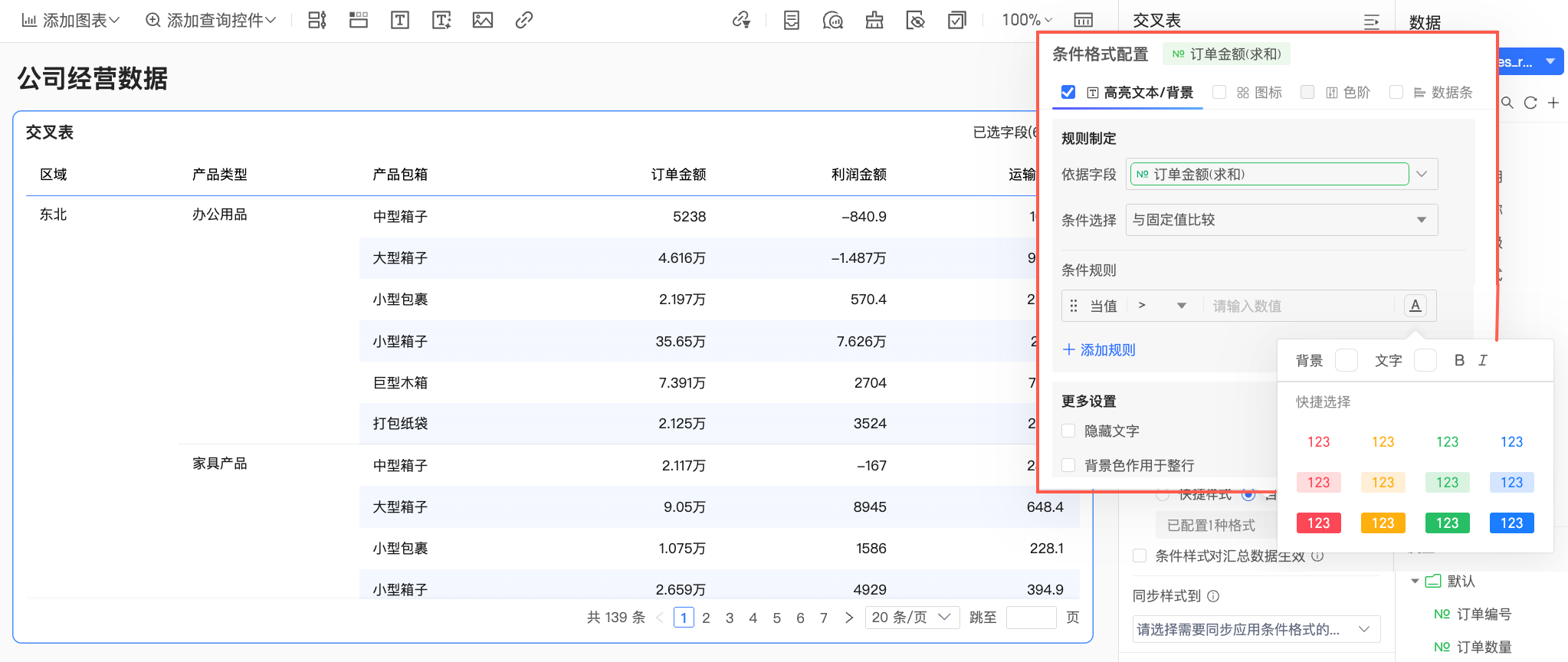Go to page 7 of the table
This screenshot has height=662, width=1568.
click(x=824, y=618)
